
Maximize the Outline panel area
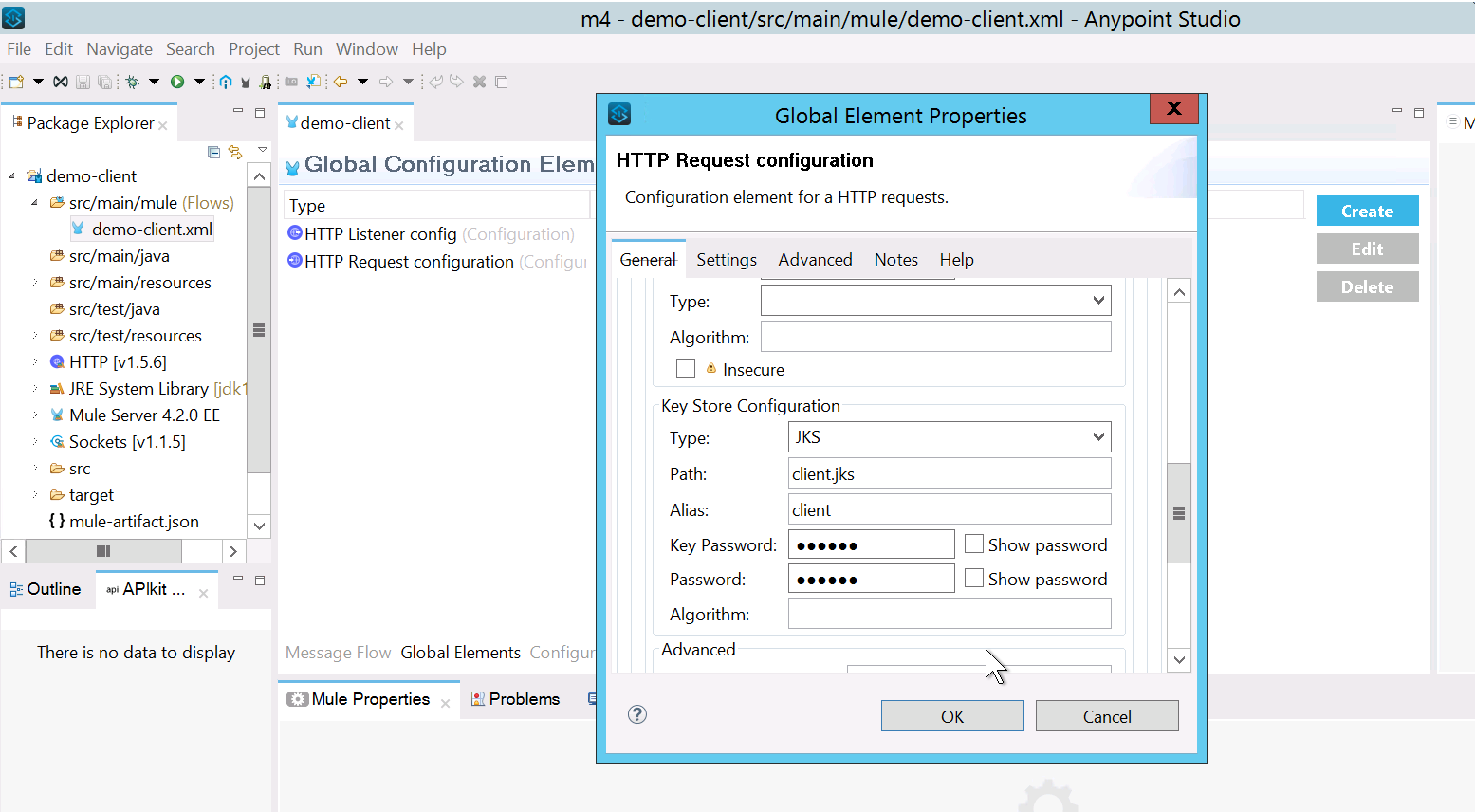tap(260, 579)
